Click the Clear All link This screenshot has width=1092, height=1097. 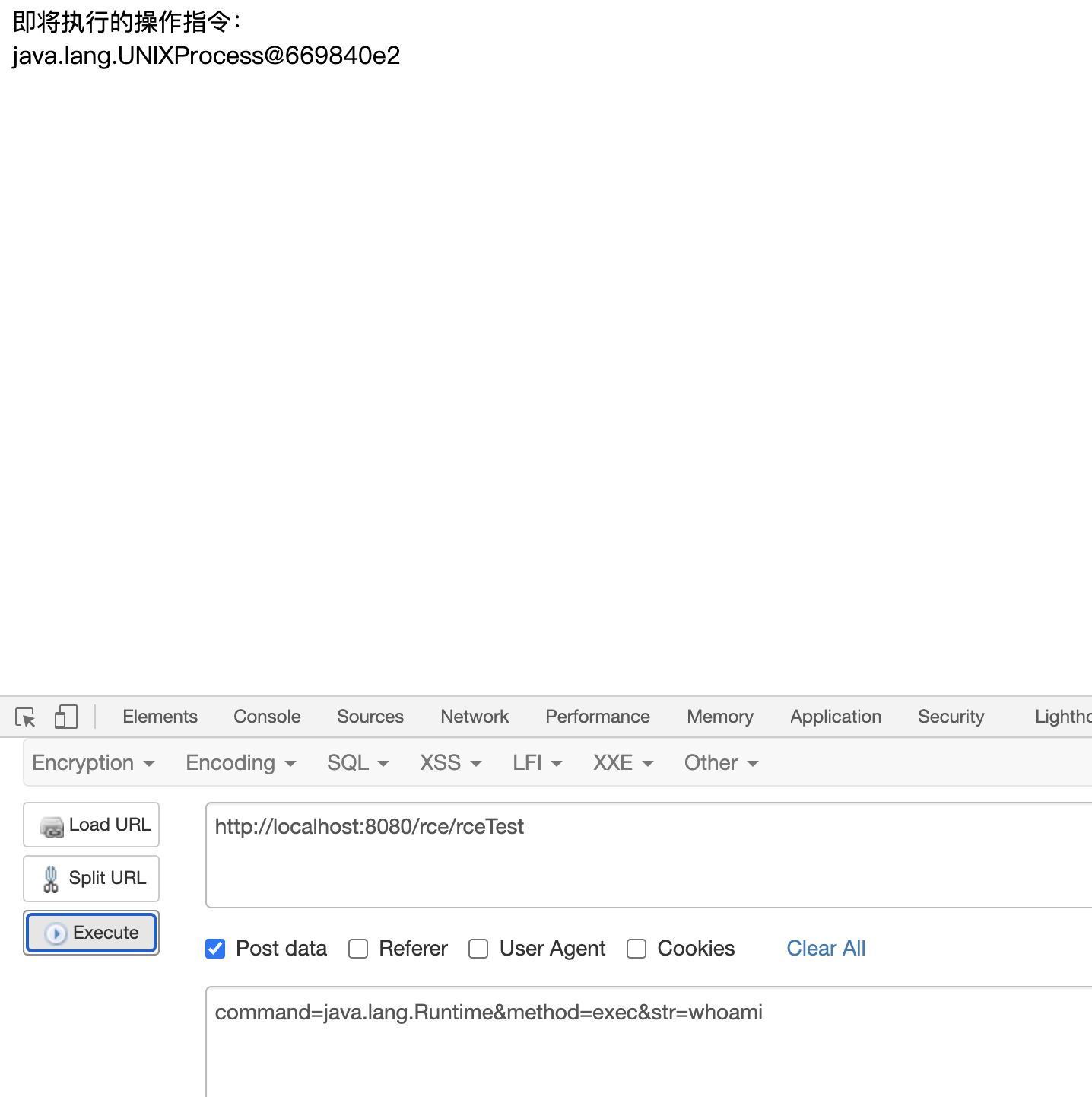[x=825, y=948]
